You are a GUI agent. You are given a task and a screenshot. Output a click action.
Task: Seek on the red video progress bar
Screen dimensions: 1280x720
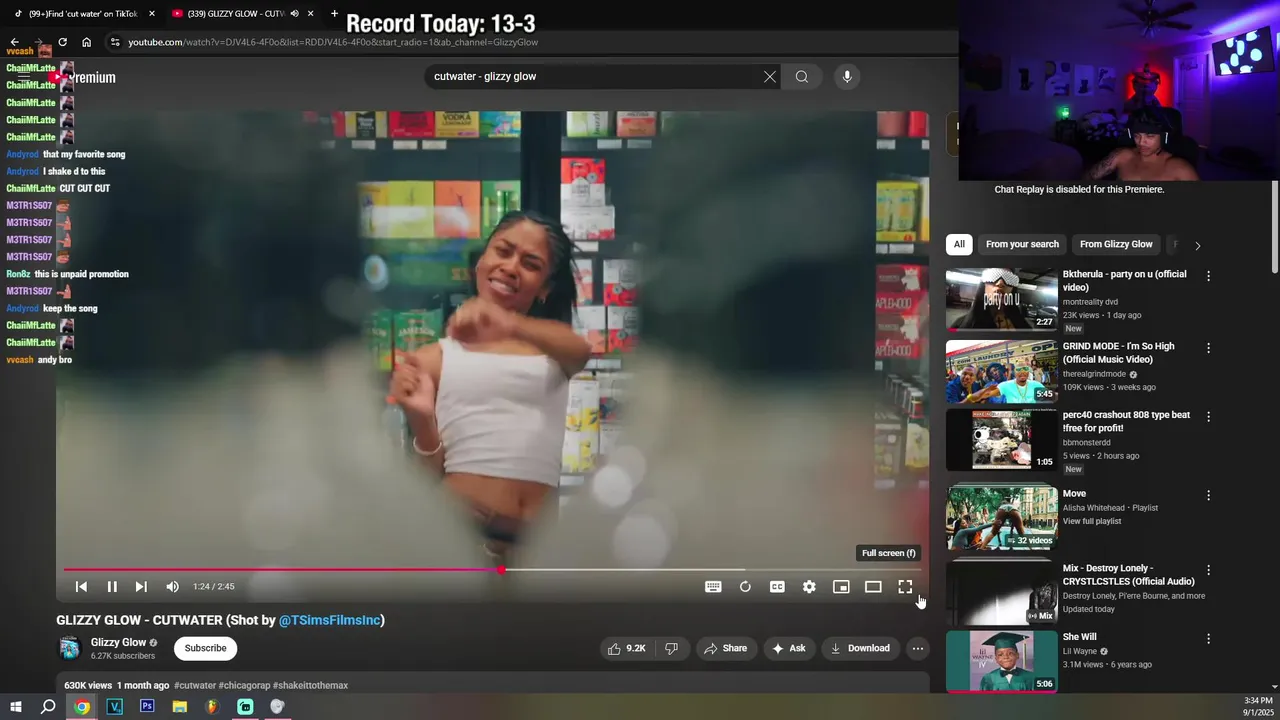coord(492,570)
